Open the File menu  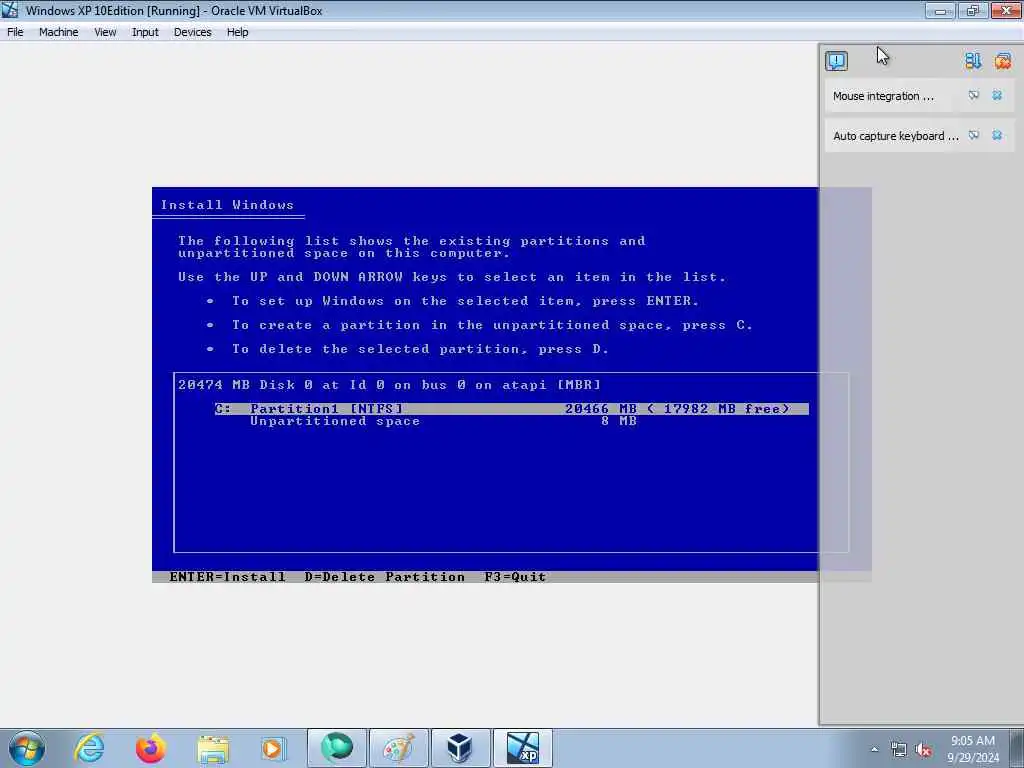(x=15, y=32)
